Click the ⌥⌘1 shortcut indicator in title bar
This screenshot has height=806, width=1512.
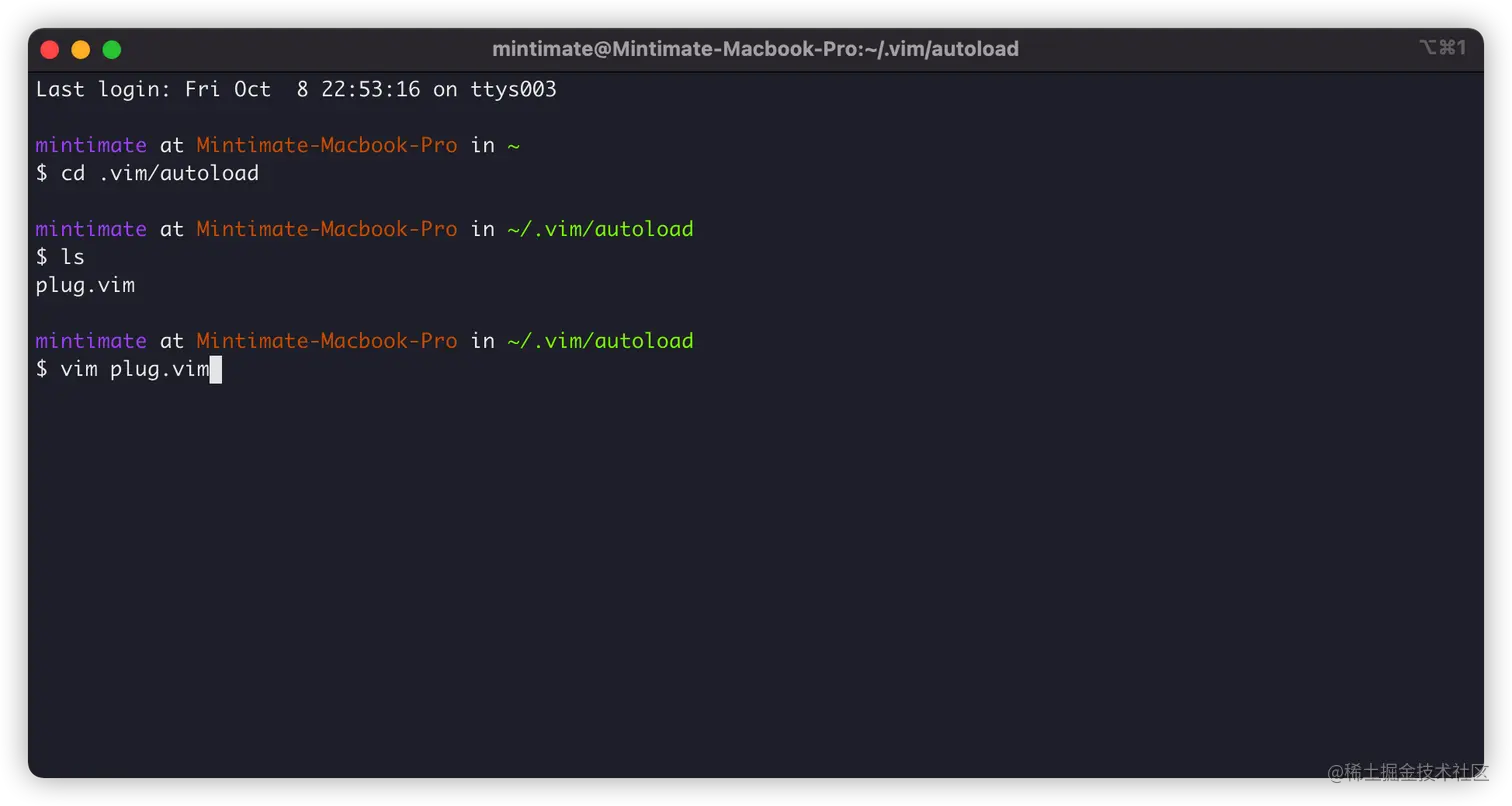1442,47
